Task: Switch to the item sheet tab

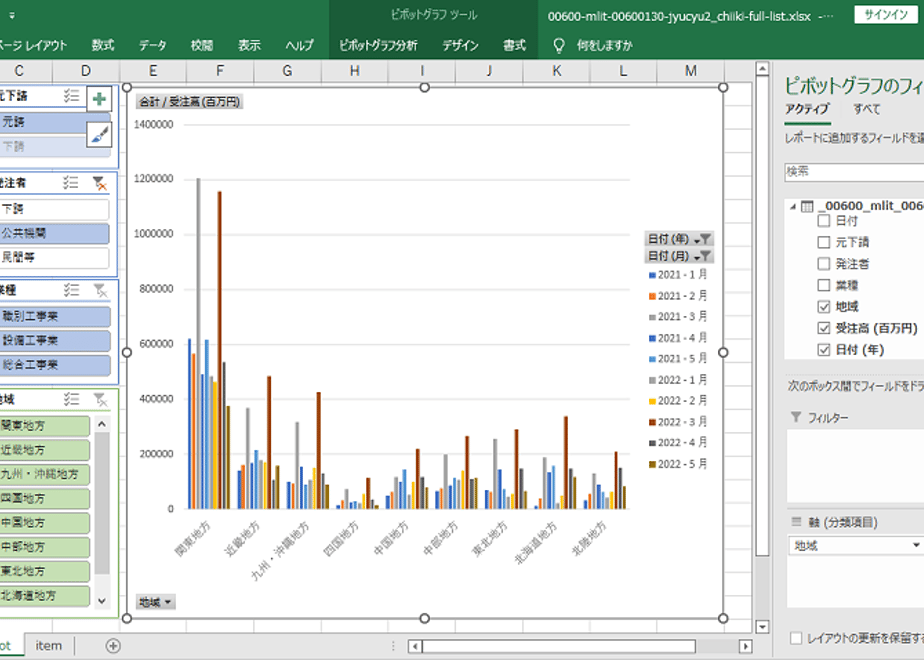Action: pyautogui.click(x=48, y=646)
